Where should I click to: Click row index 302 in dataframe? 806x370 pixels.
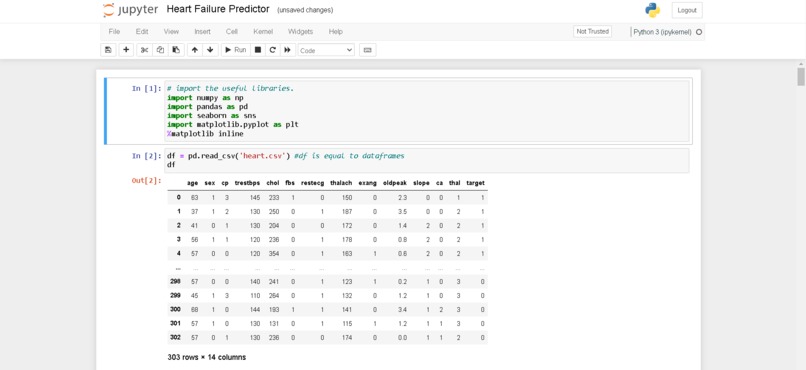(176, 338)
